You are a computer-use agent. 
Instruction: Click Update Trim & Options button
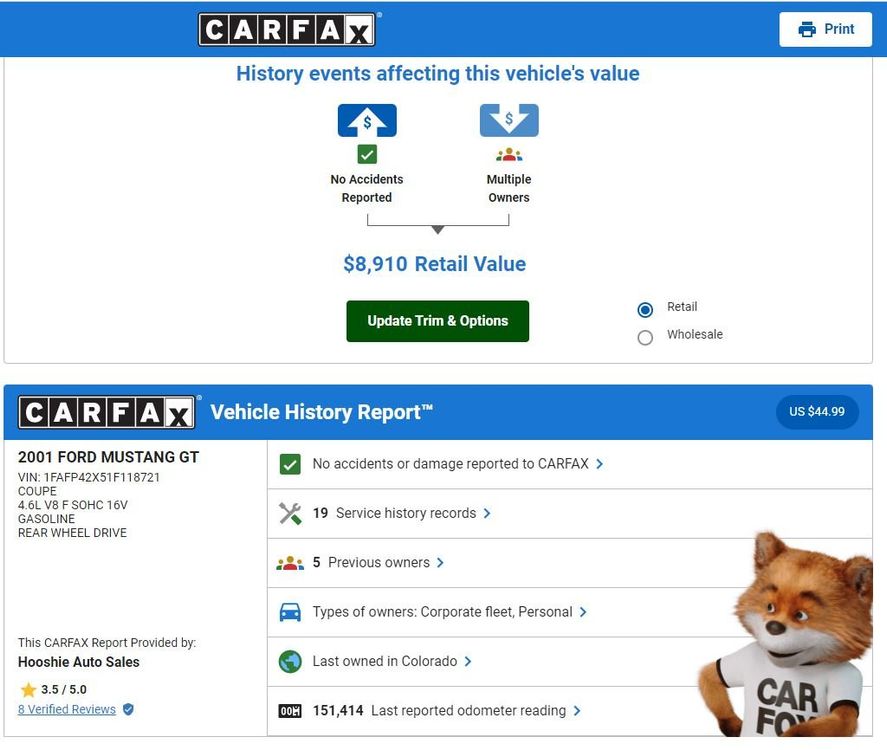click(x=438, y=321)
